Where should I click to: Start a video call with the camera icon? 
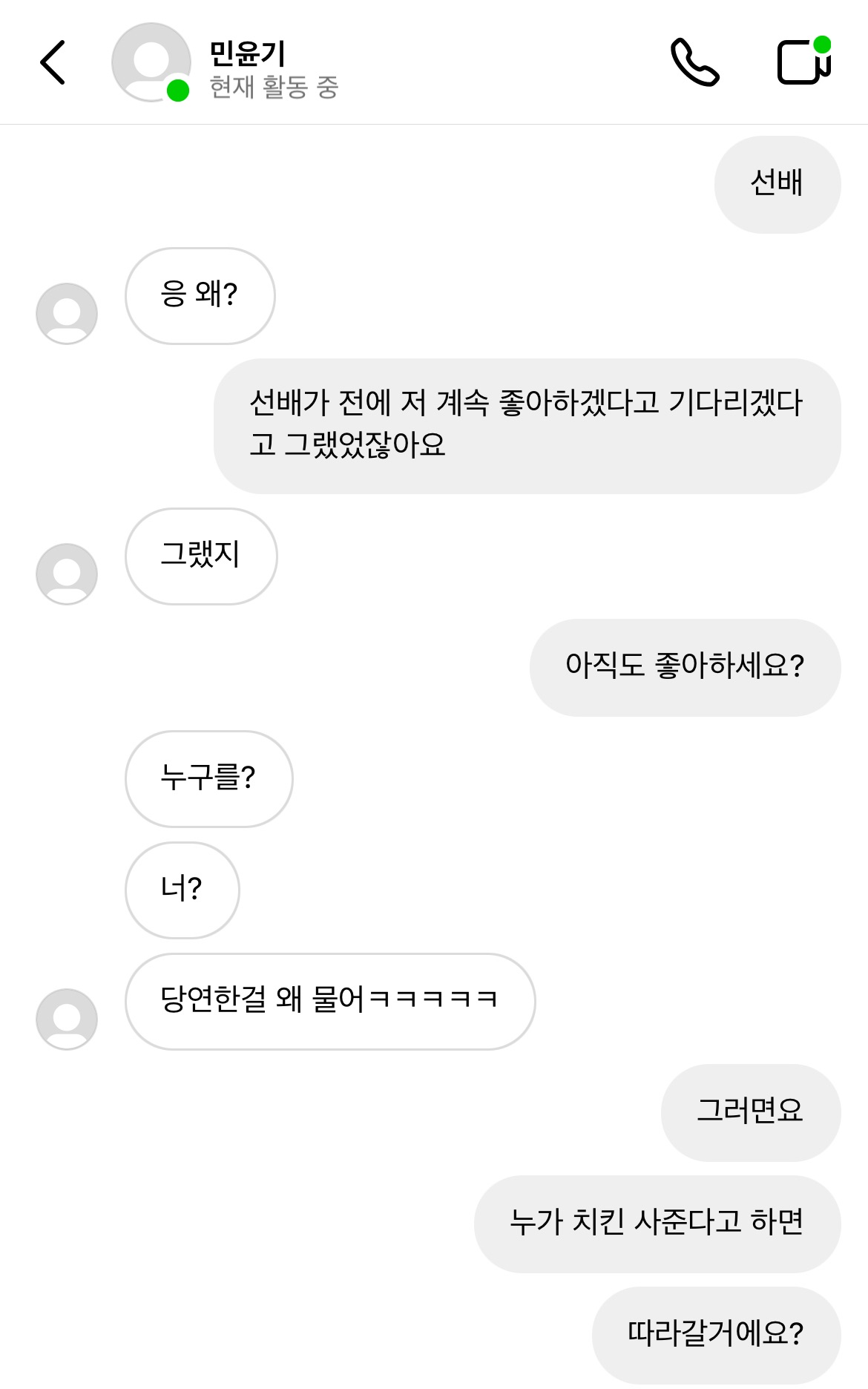(x=803, y=62)
